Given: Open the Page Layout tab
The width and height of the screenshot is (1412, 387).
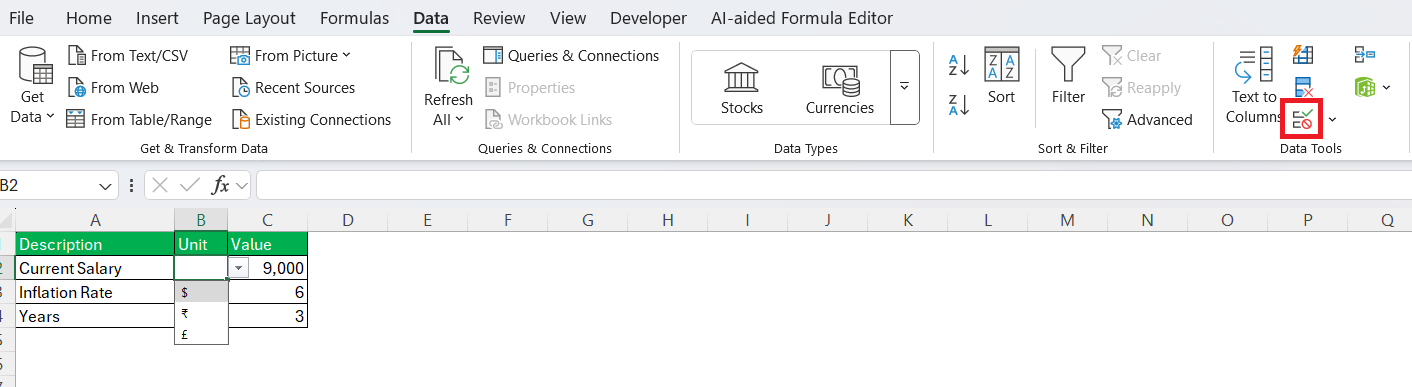Looking at the screenshot, I should coord(249,18).
